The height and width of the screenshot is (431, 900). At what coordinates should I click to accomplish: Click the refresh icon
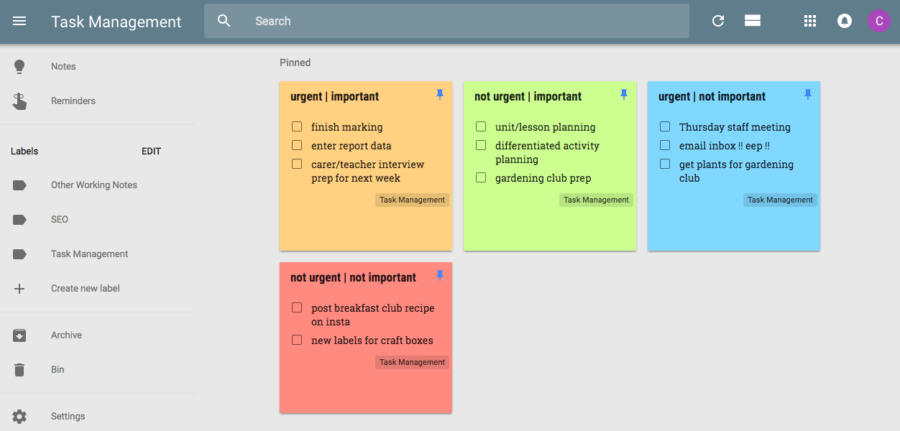pyautogui.click(x=717, y=21)
